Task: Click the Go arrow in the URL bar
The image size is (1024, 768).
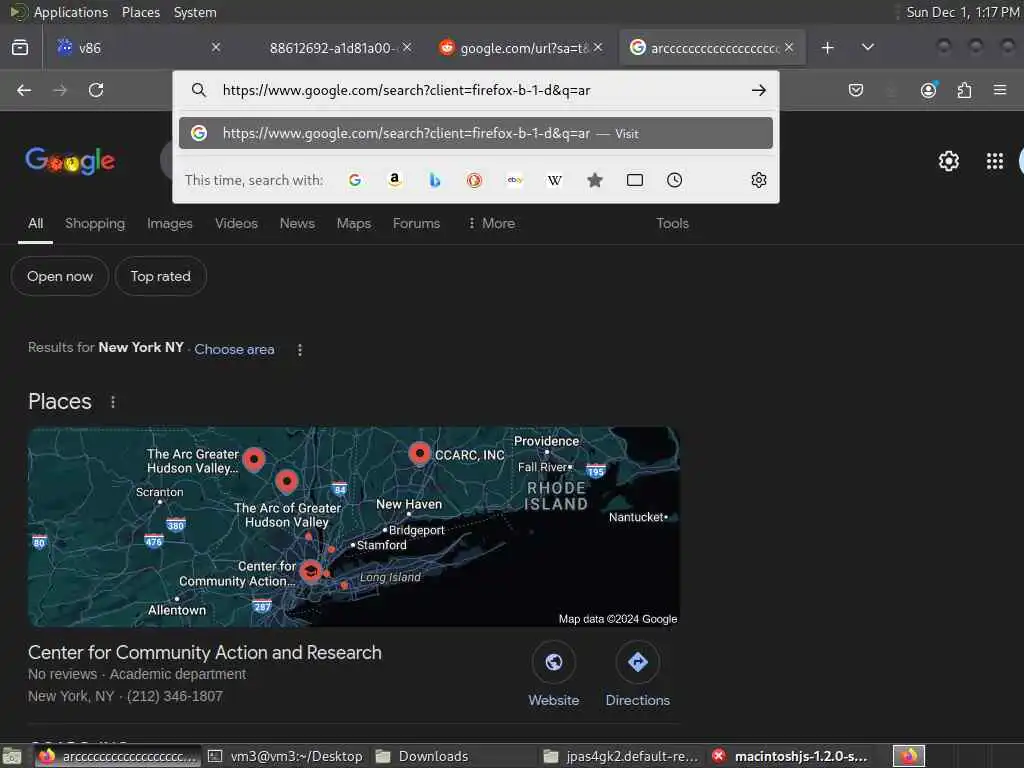Action: (758, 90)
